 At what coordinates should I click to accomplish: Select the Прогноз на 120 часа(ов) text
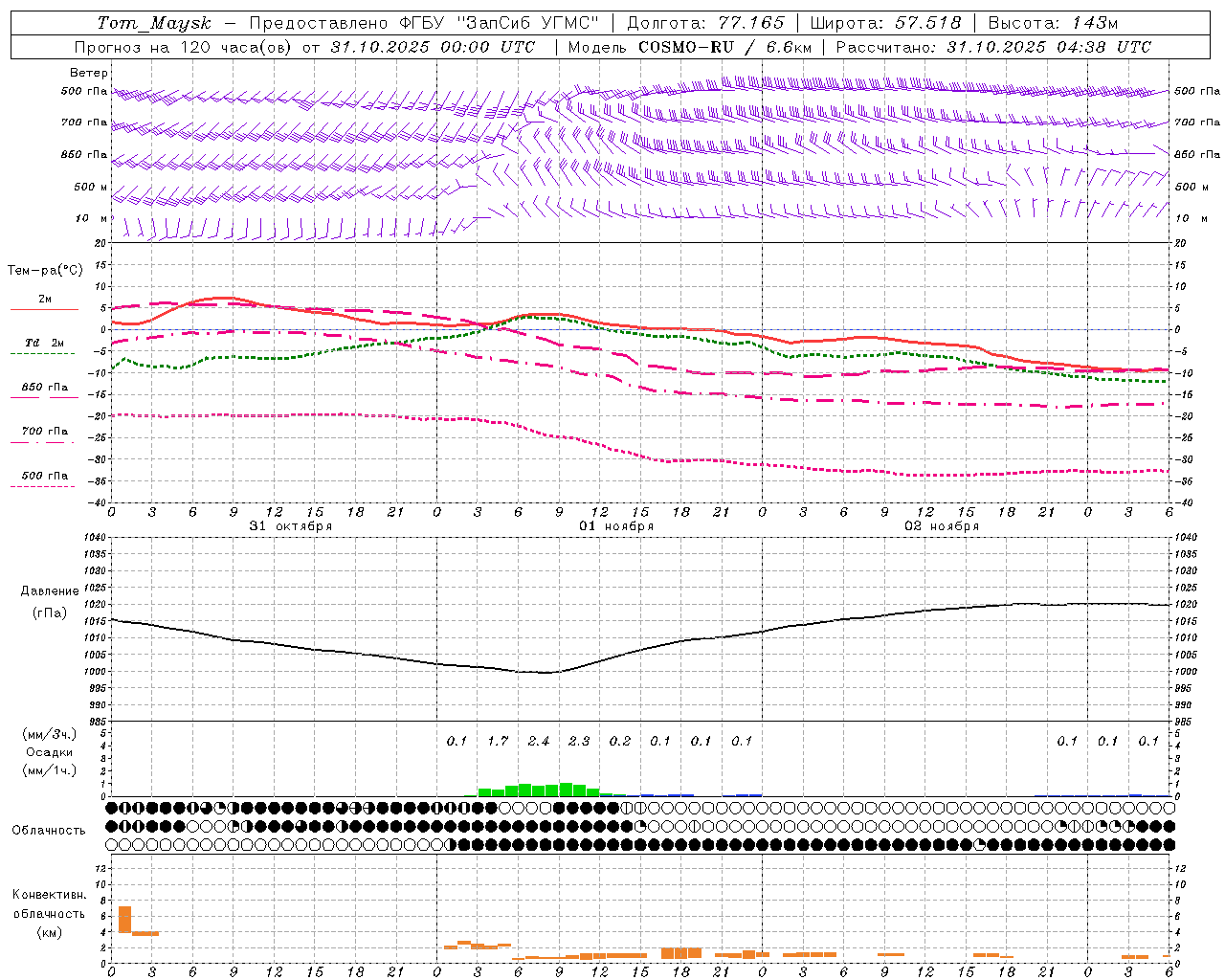point(183,47)
